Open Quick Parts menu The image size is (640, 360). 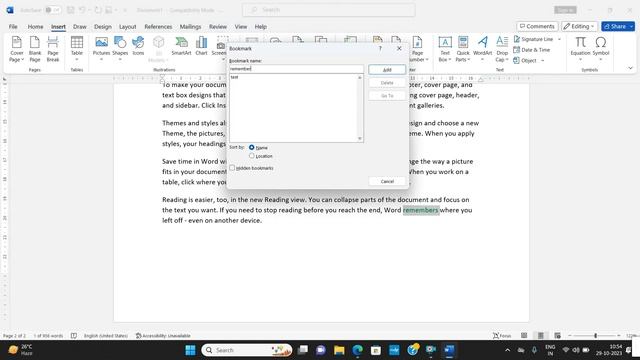pyautogui.click(x=463, y=49)
